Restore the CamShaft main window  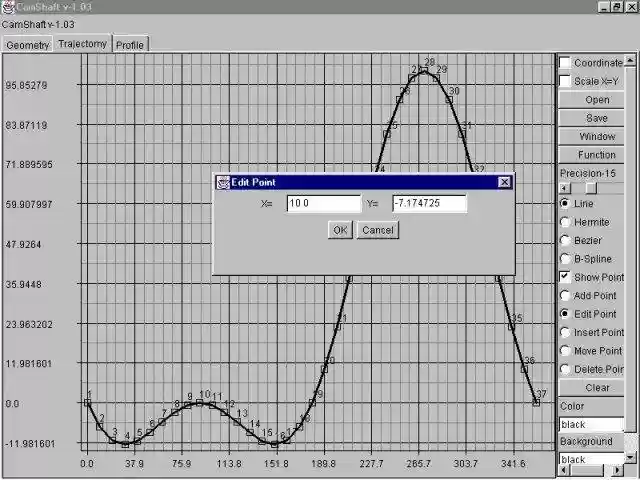click(618, 7)
